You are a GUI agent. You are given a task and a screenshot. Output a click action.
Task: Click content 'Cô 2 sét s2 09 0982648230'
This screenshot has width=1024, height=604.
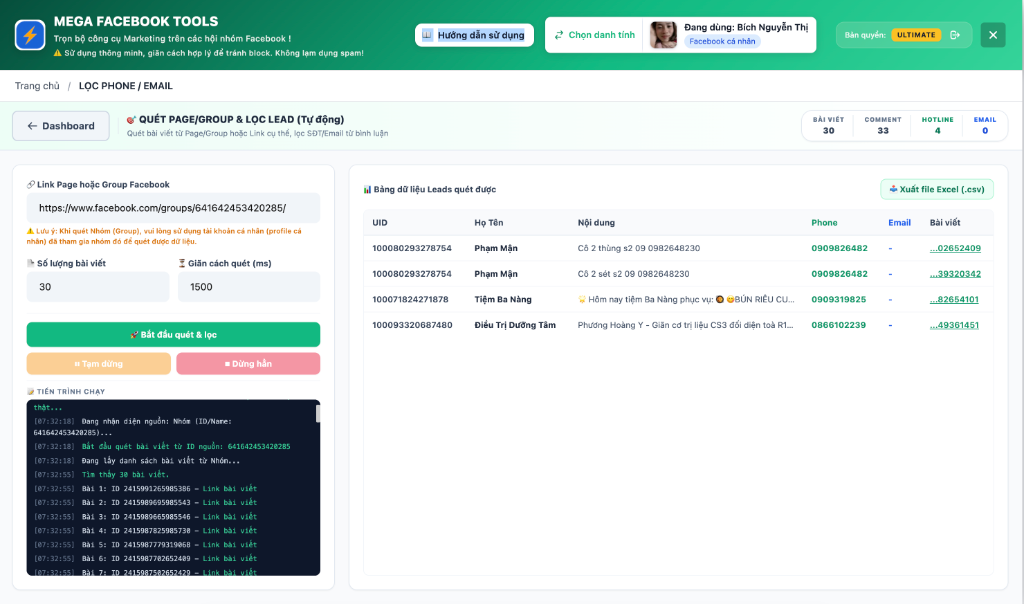(633, 274)
